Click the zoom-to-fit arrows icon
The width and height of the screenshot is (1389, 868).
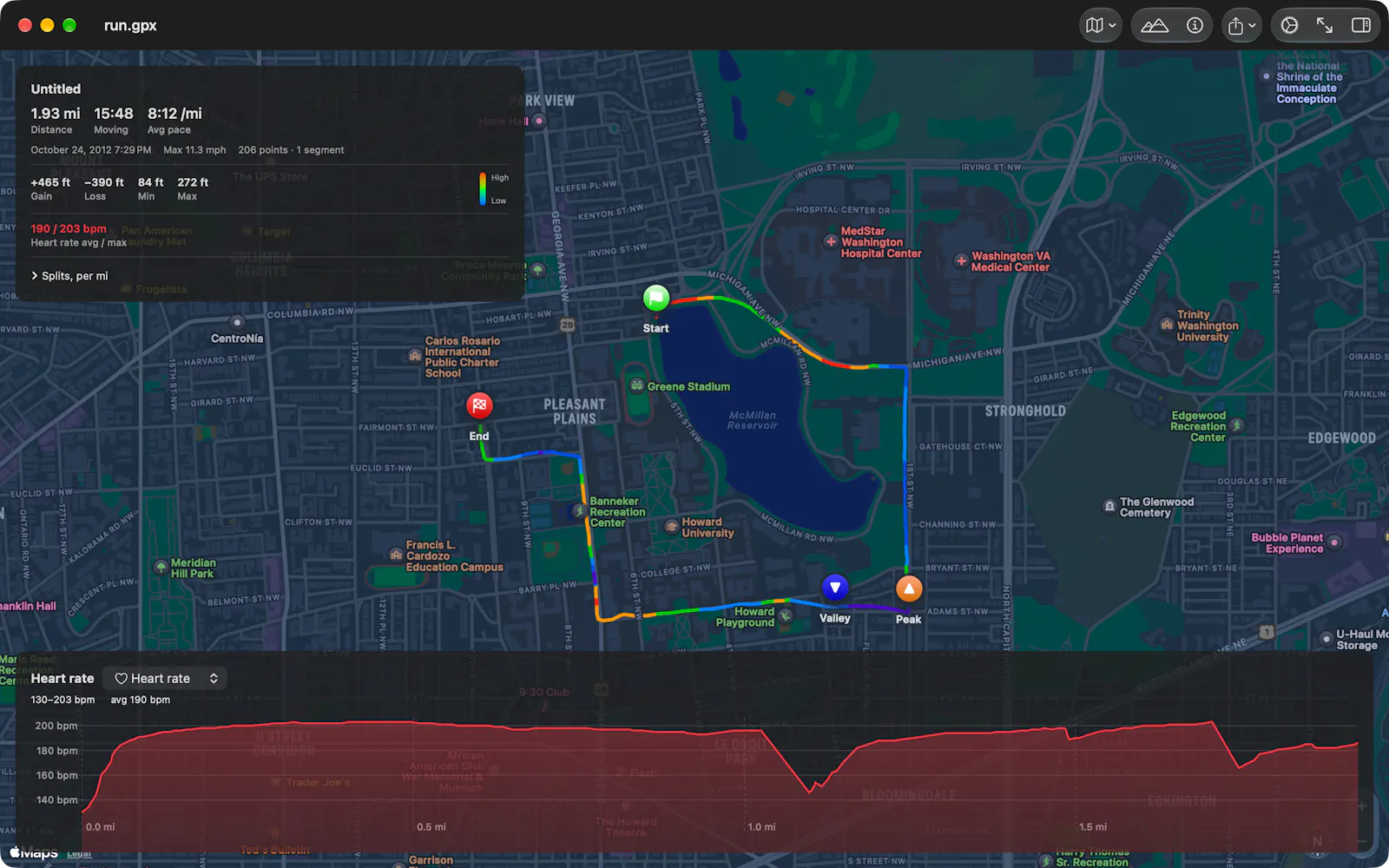[1325, 26]
